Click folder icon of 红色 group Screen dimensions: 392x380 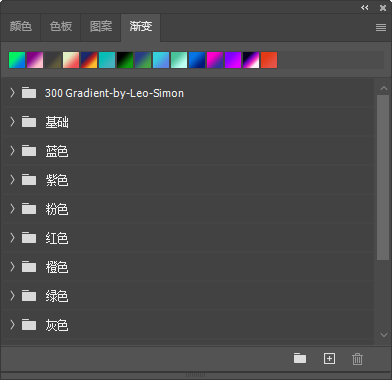click(x=29, y=238)
